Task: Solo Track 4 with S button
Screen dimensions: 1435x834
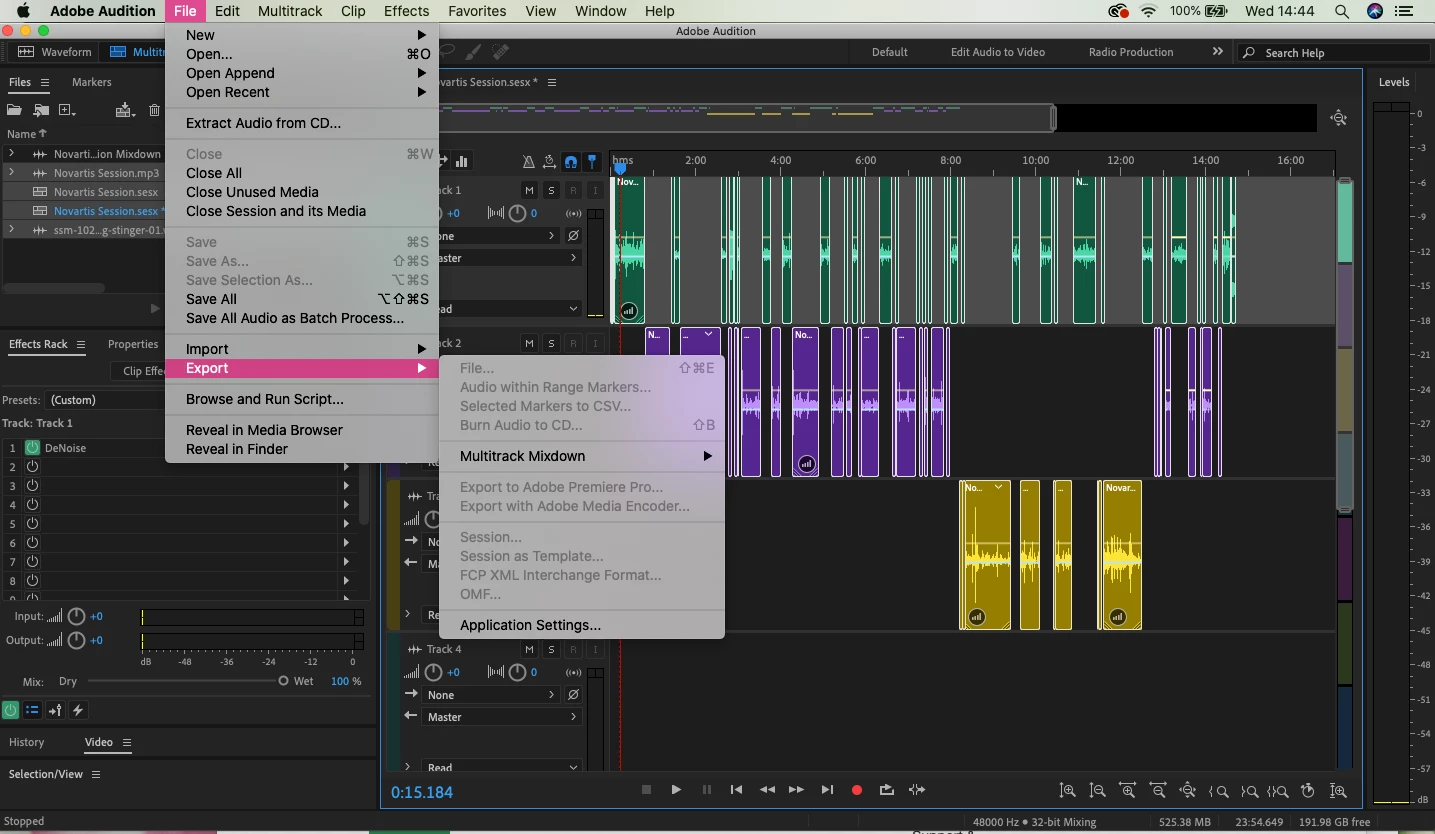Action: 551,649
